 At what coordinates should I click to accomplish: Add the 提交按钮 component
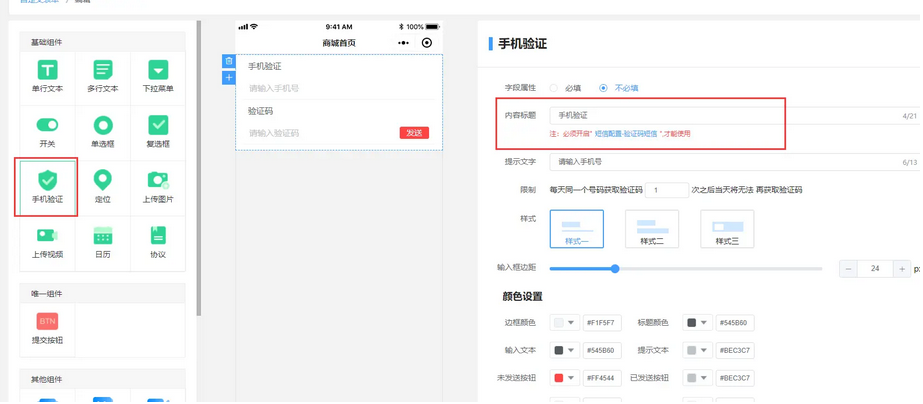(x=47, y=322)
